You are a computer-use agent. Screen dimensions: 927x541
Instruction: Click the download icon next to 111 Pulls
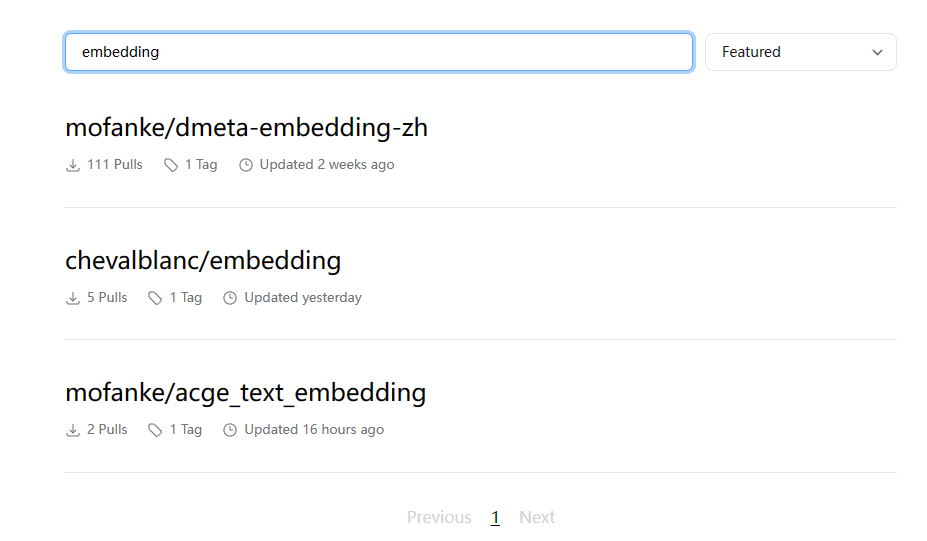pyautogui.click(x=73, y=165)
